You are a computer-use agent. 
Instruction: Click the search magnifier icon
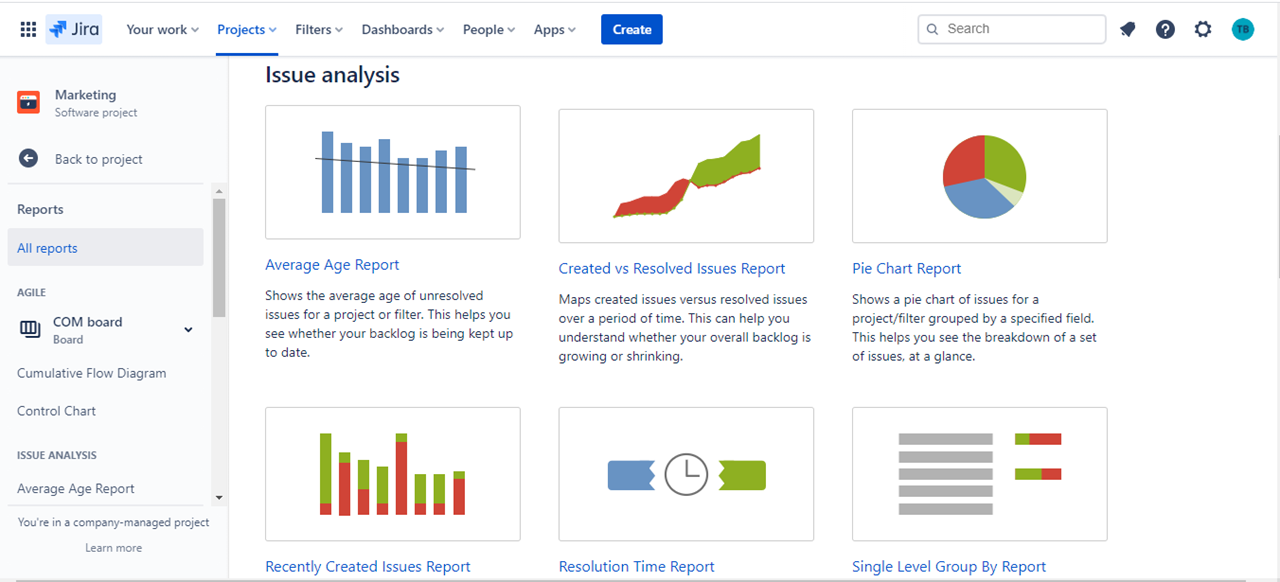point(931,29)
